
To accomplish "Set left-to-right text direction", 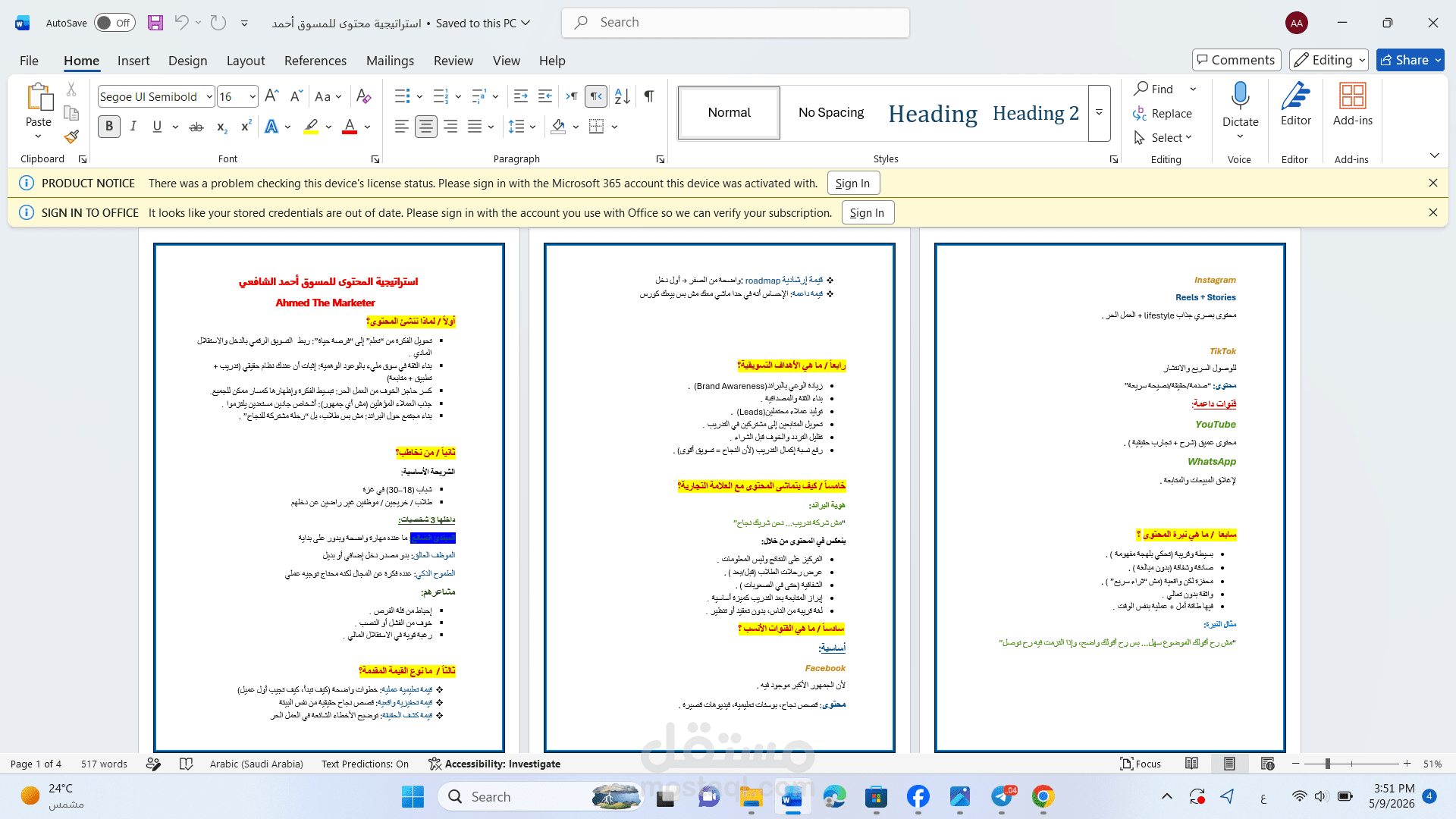I will coord(572,96).
